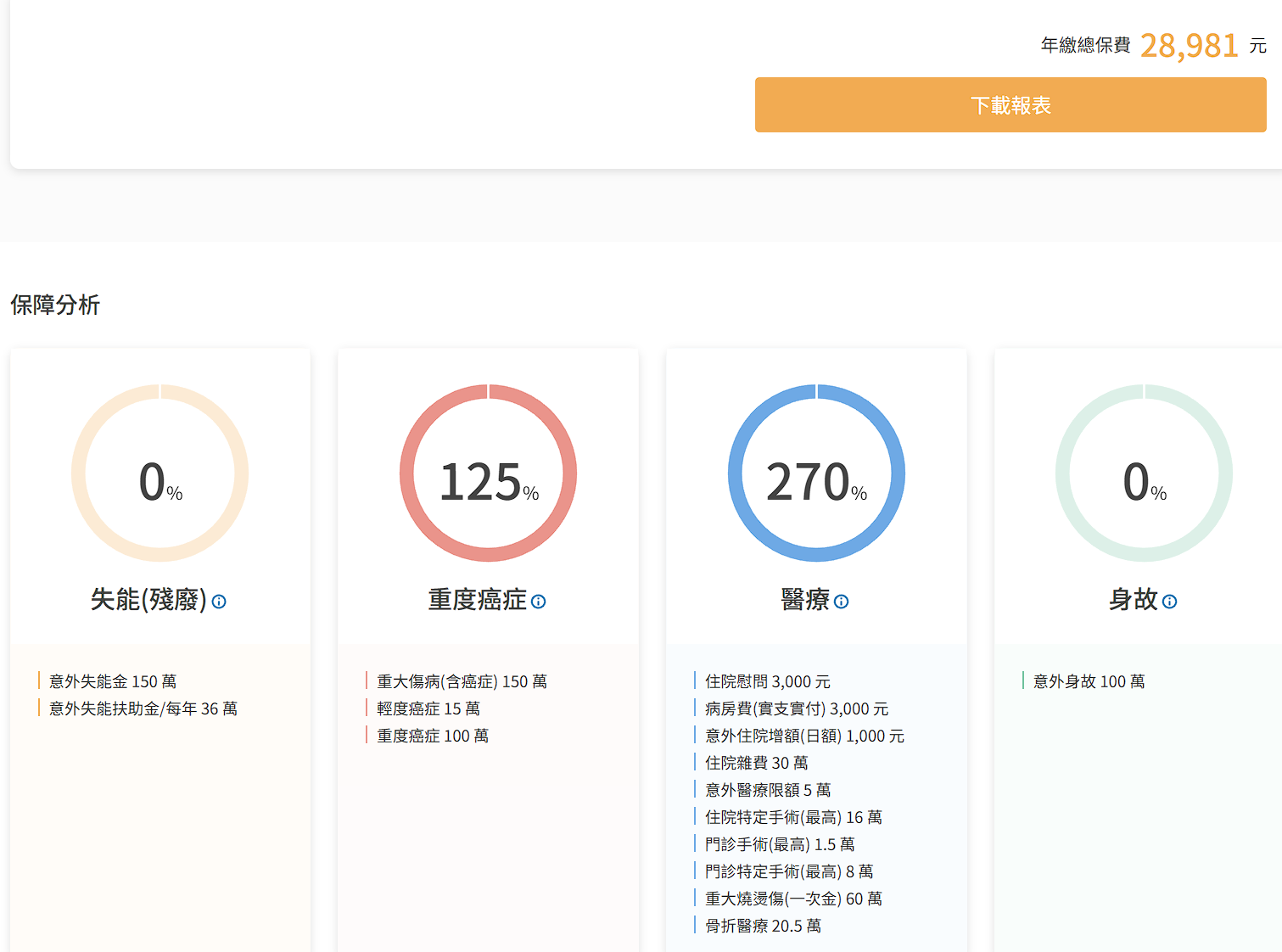
Task: Select the 重大燒燙傷(一次金) 60 萬 item
Action: (x=793, y=899)
